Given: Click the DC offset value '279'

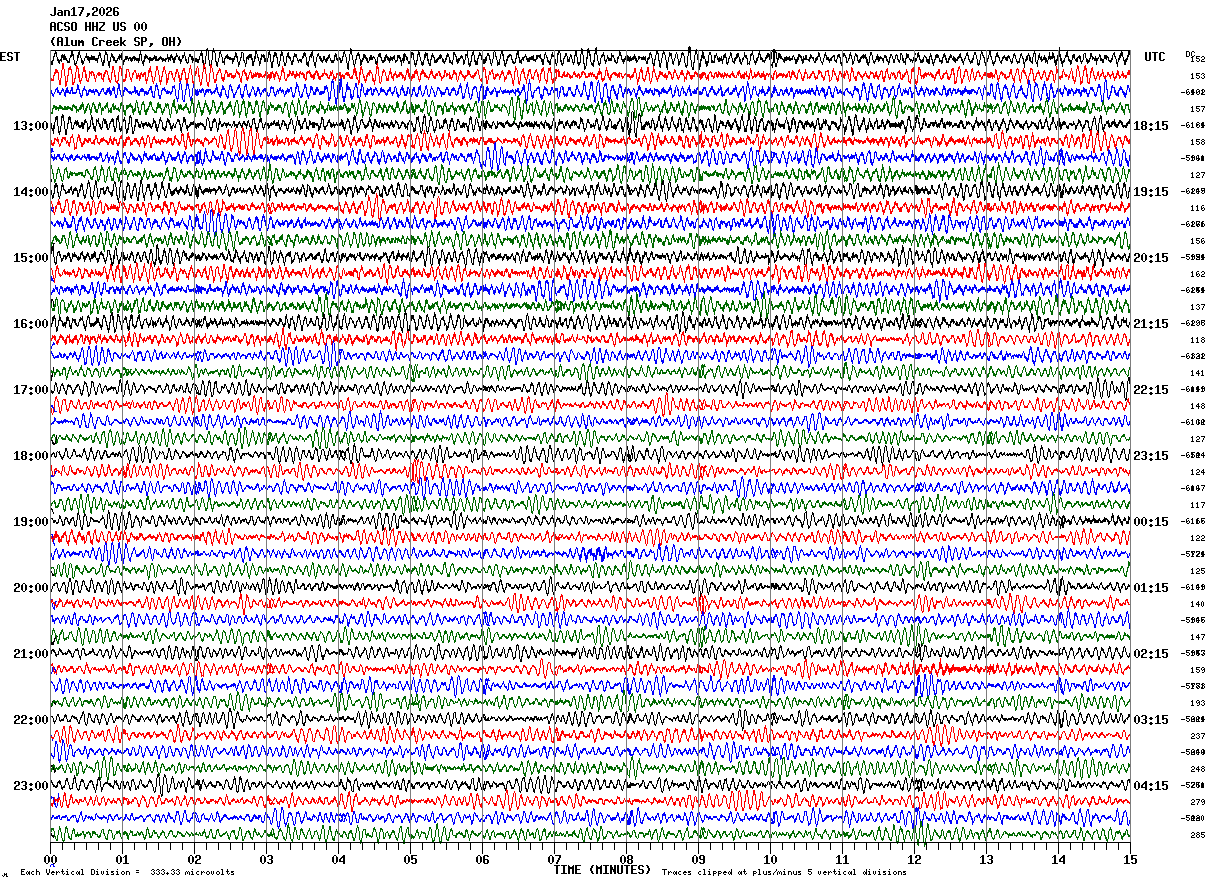Looking at the screenshot, I should point(1197,802).
